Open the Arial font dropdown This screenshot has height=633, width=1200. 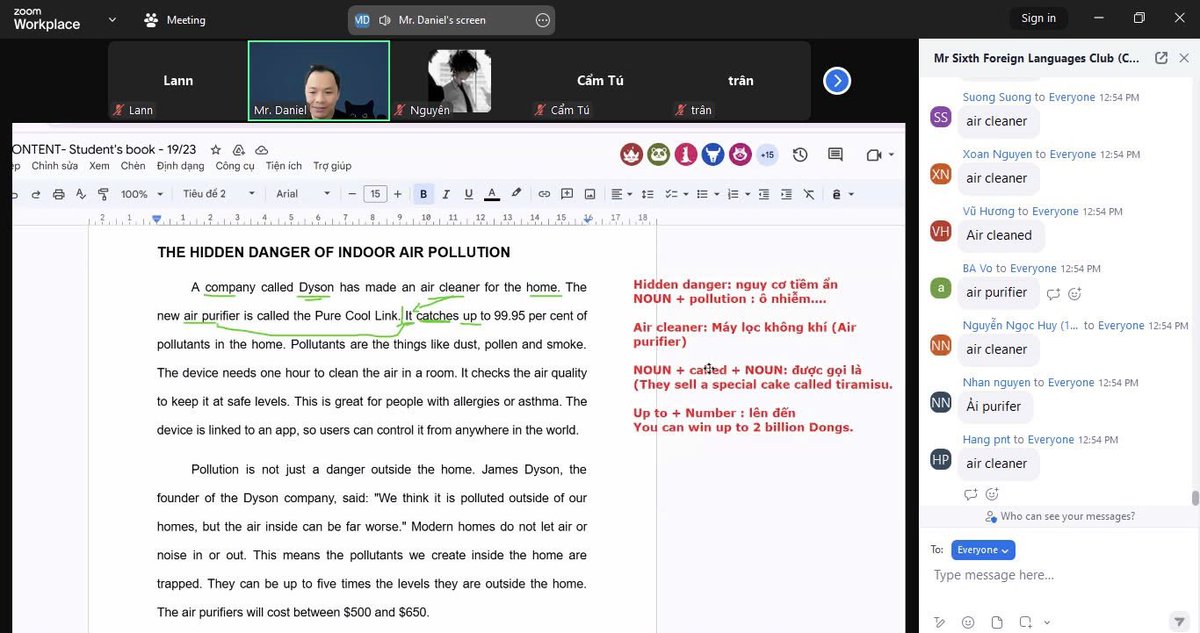pos(303,194)
